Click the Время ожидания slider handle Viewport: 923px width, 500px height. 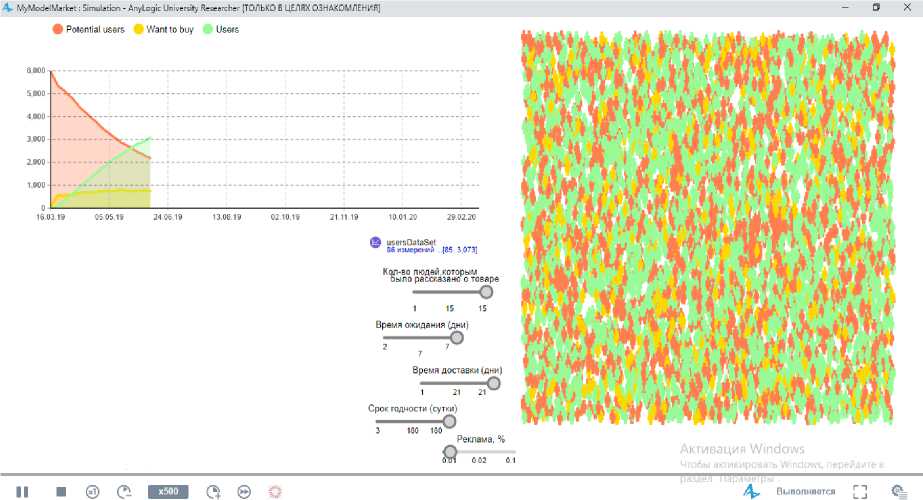[x=457, y=338]
